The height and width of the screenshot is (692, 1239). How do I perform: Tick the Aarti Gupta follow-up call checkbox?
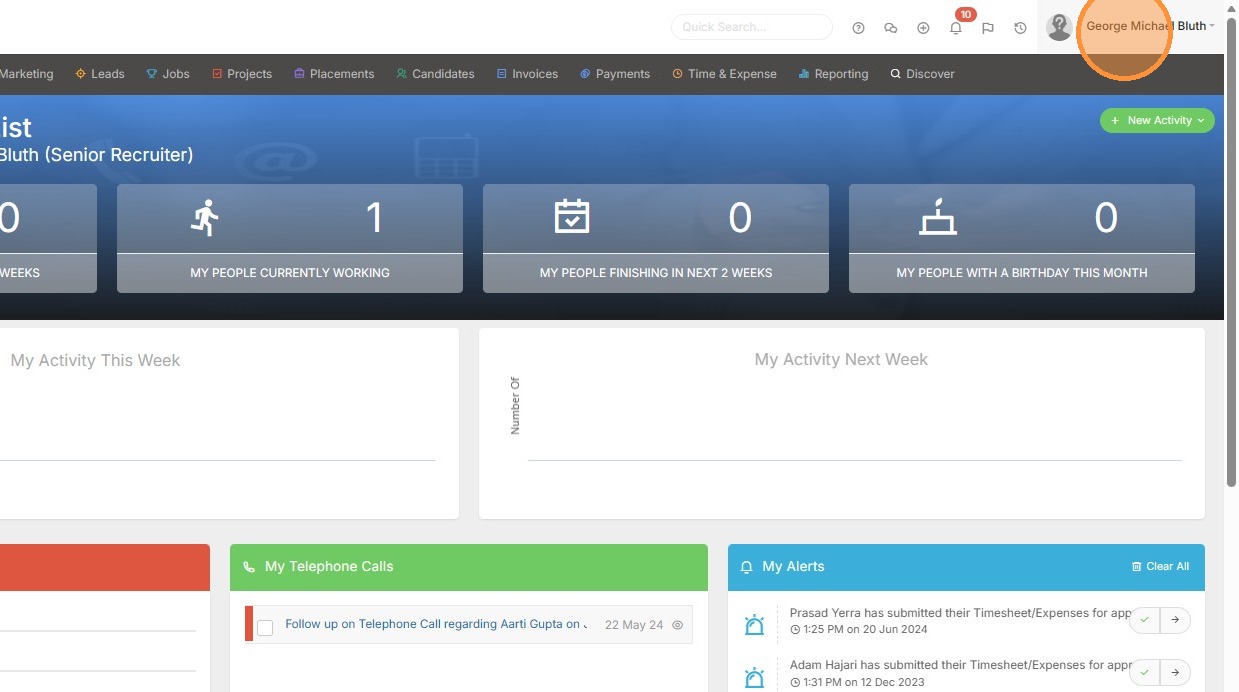click(x=265, y=627)
